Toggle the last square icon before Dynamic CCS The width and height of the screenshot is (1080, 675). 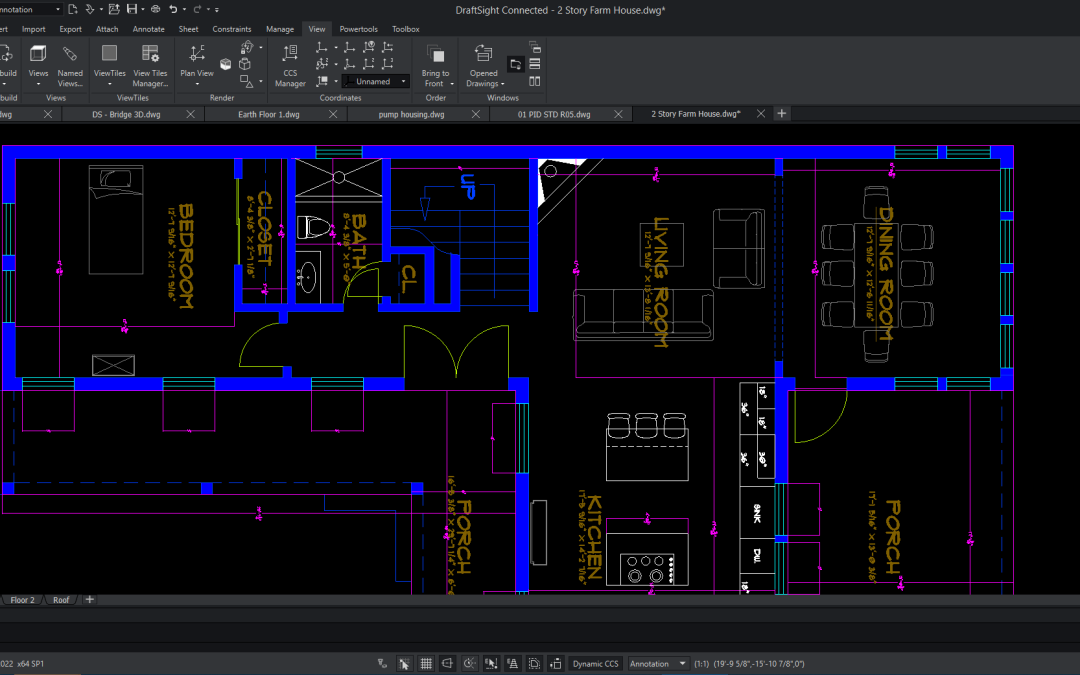pyautogui.click(x=556, y=664)
